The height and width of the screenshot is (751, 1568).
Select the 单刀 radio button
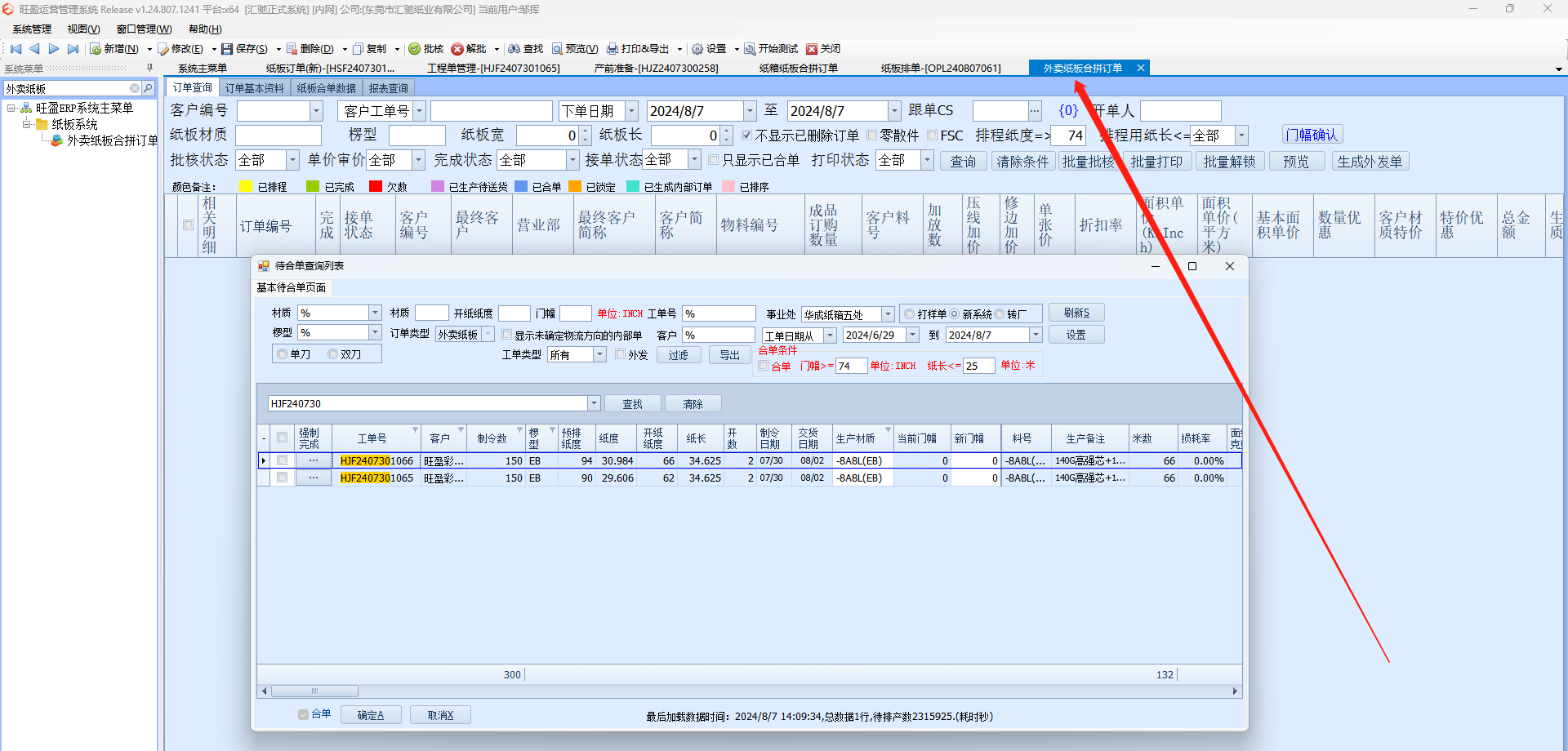pyautogui.click(x=282, y=354)
